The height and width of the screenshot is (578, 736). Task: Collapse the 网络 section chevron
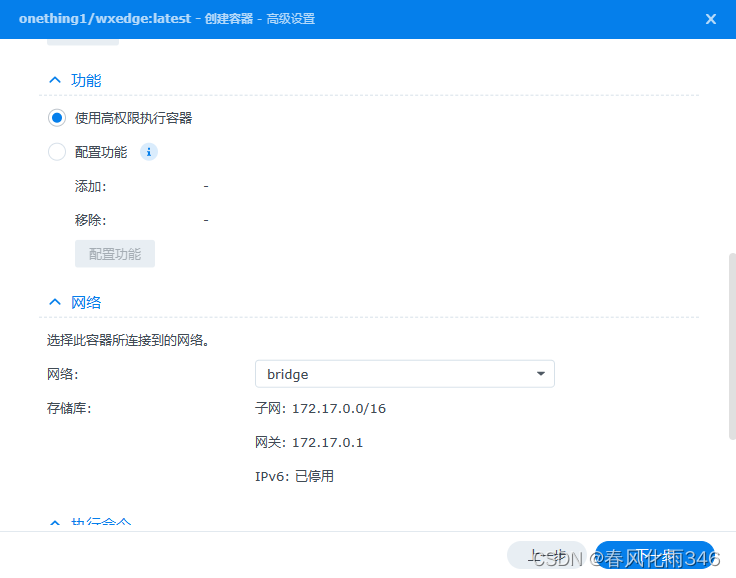tap(55, 302)
